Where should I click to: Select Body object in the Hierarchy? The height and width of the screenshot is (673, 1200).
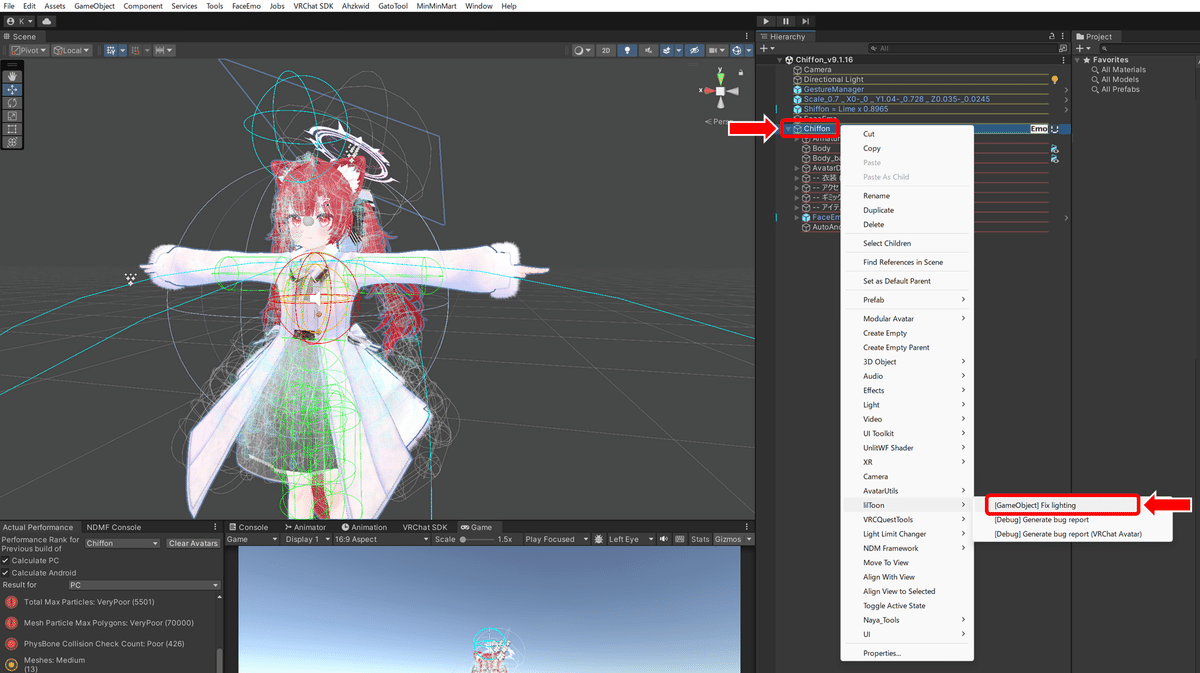click(821, 148)
